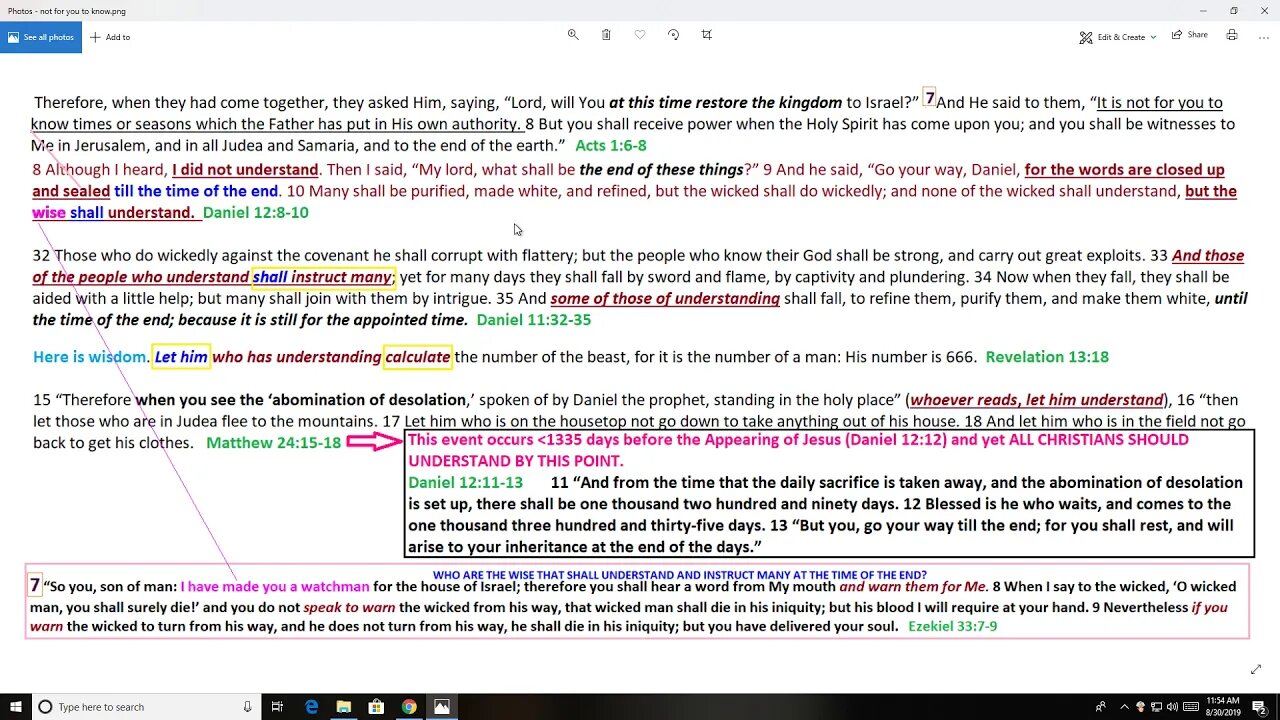Open File Explorer from the taskbar
This screenshot has height=720, width=1280.
tap(344, 707)
